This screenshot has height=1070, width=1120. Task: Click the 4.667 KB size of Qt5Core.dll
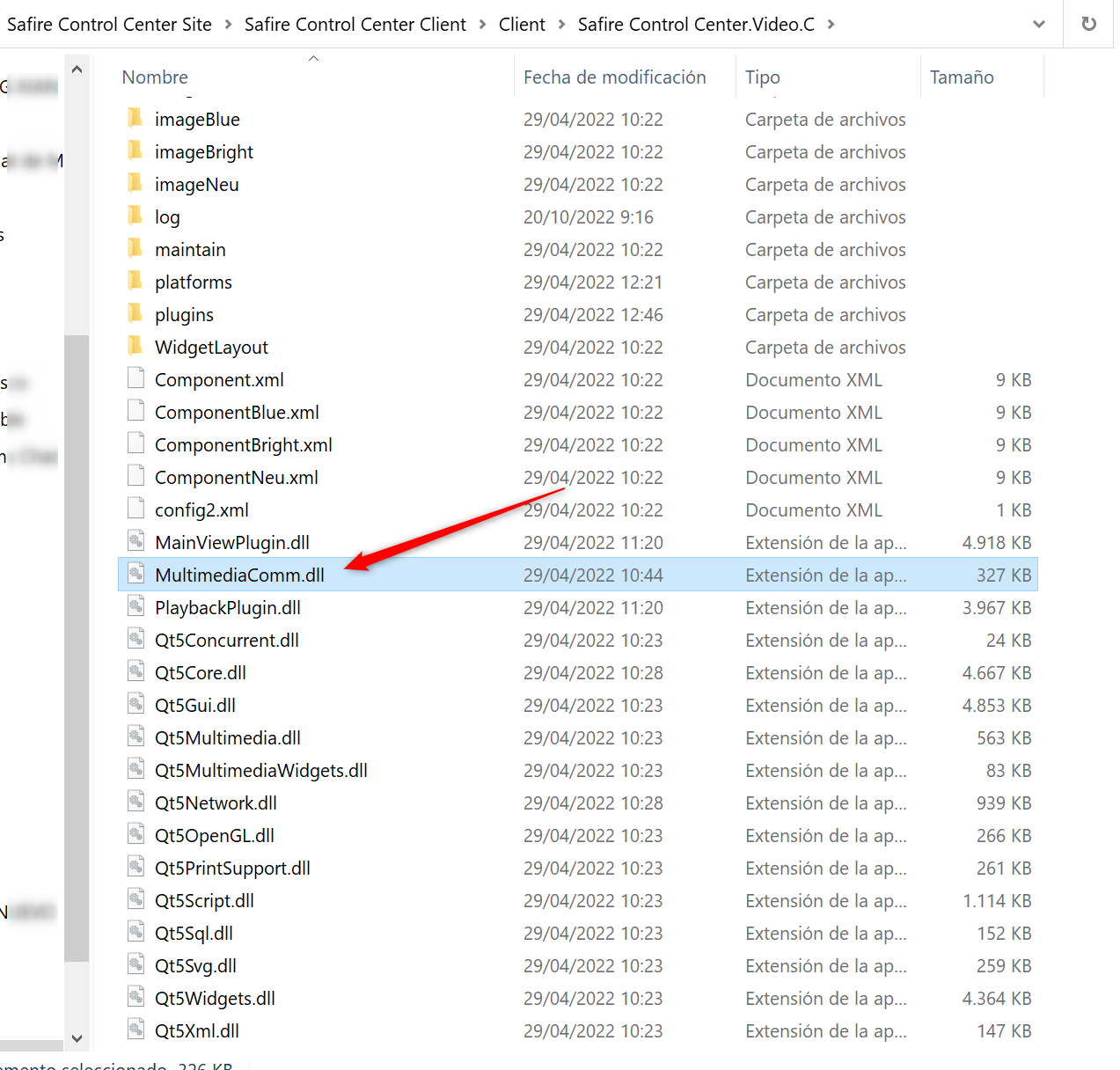(997, 673)
